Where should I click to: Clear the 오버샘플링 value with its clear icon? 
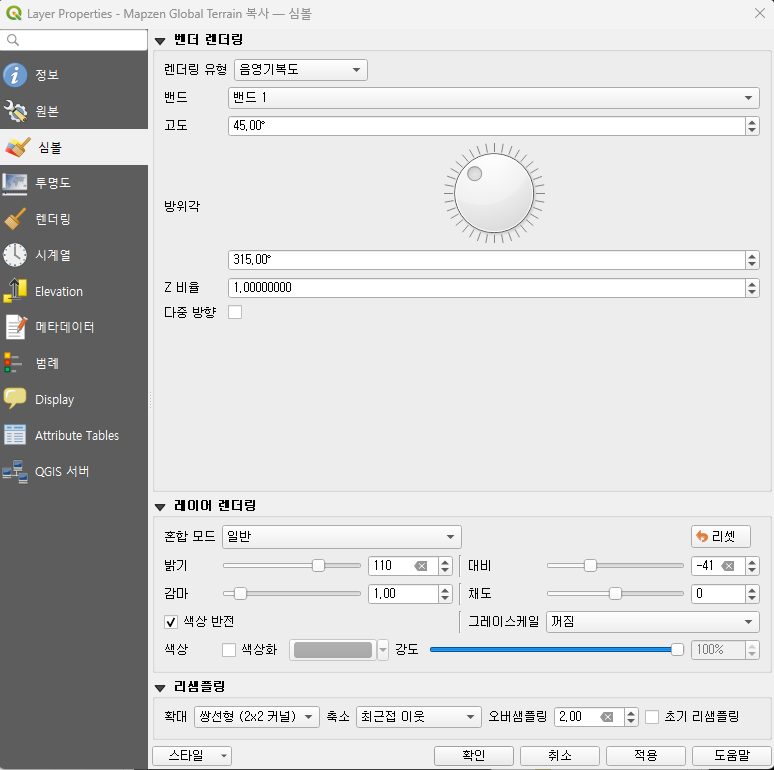coord(607,717)
